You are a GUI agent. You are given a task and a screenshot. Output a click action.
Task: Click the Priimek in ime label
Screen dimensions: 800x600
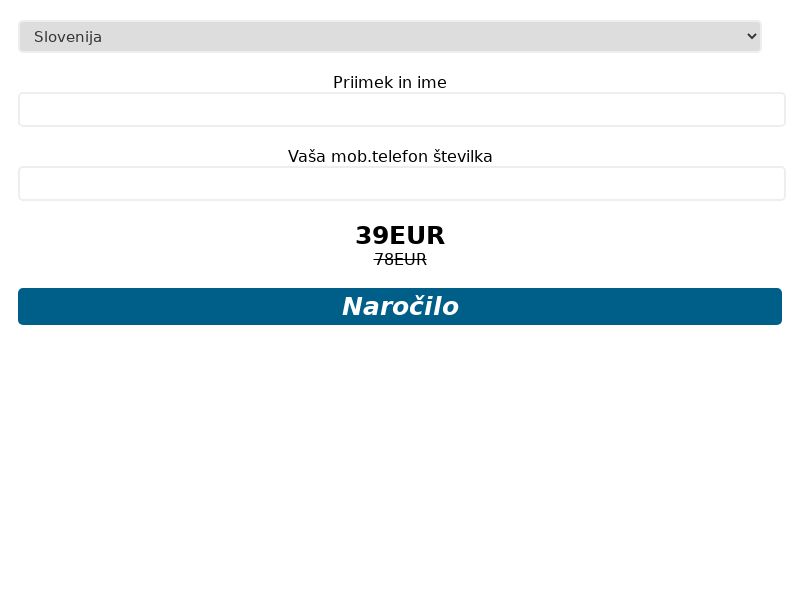coord(390,83)
